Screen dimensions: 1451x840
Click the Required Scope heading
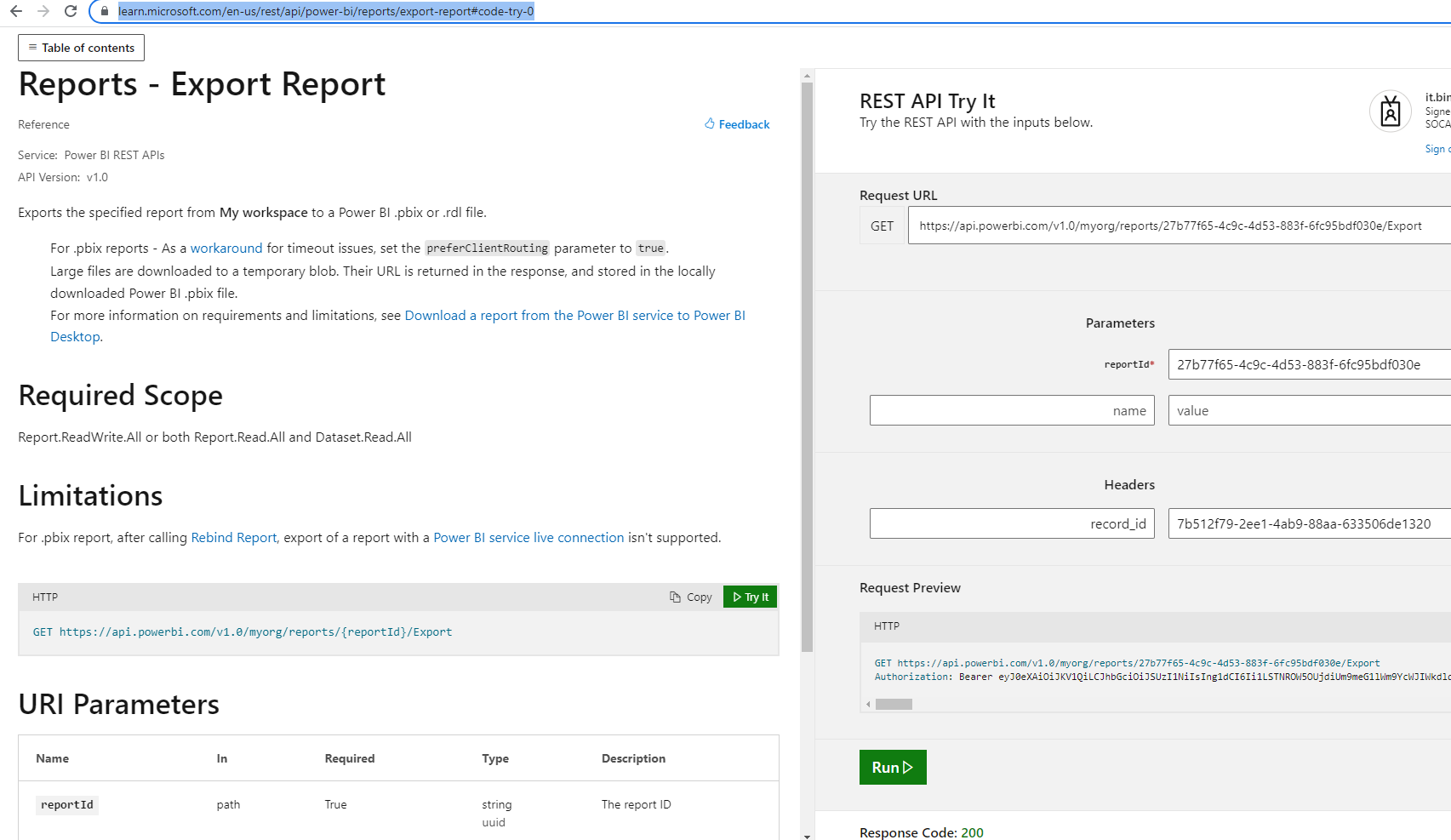[x=120, y=396]
